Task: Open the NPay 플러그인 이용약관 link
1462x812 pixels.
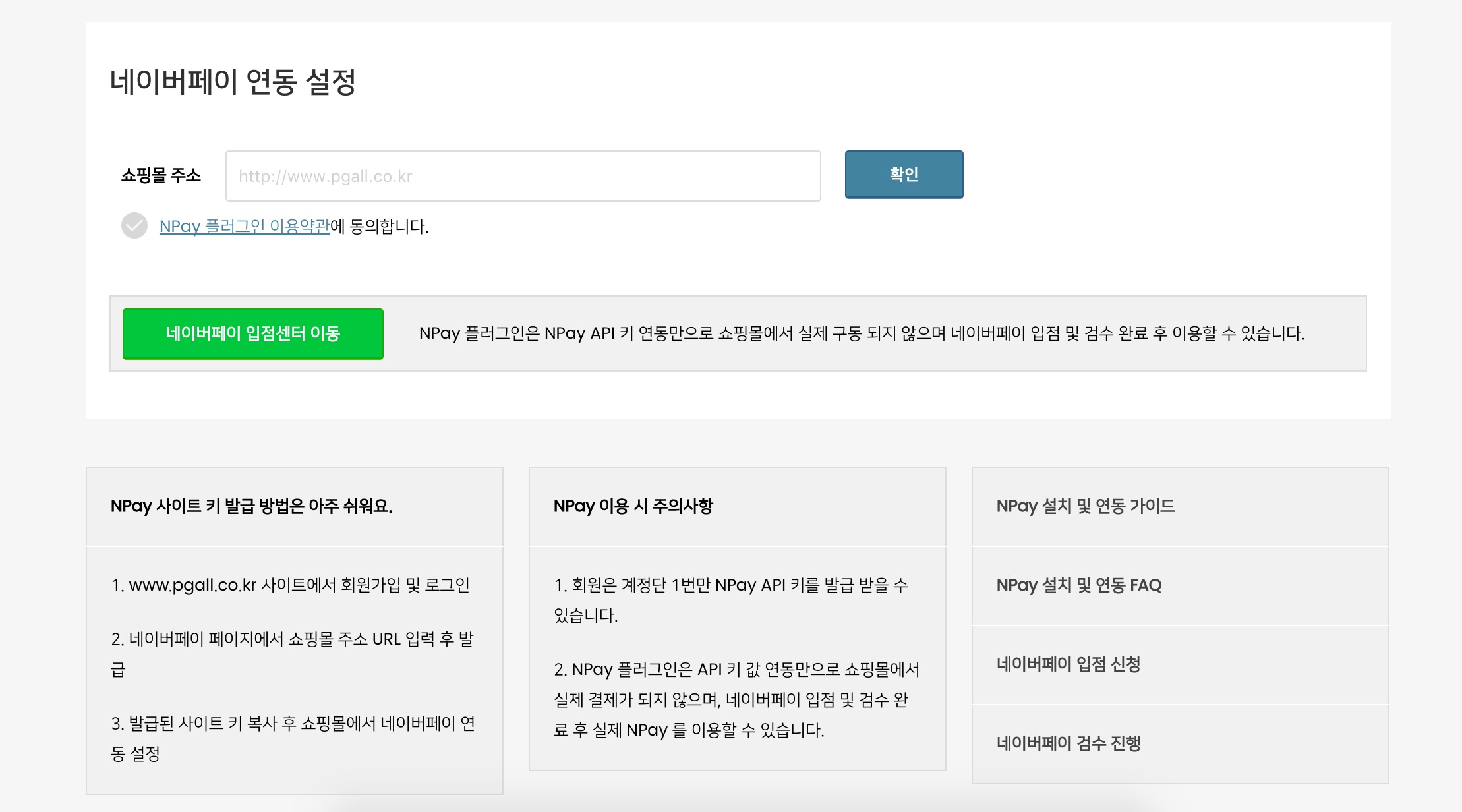Action: pyautogui.click(x=245, y=226)
